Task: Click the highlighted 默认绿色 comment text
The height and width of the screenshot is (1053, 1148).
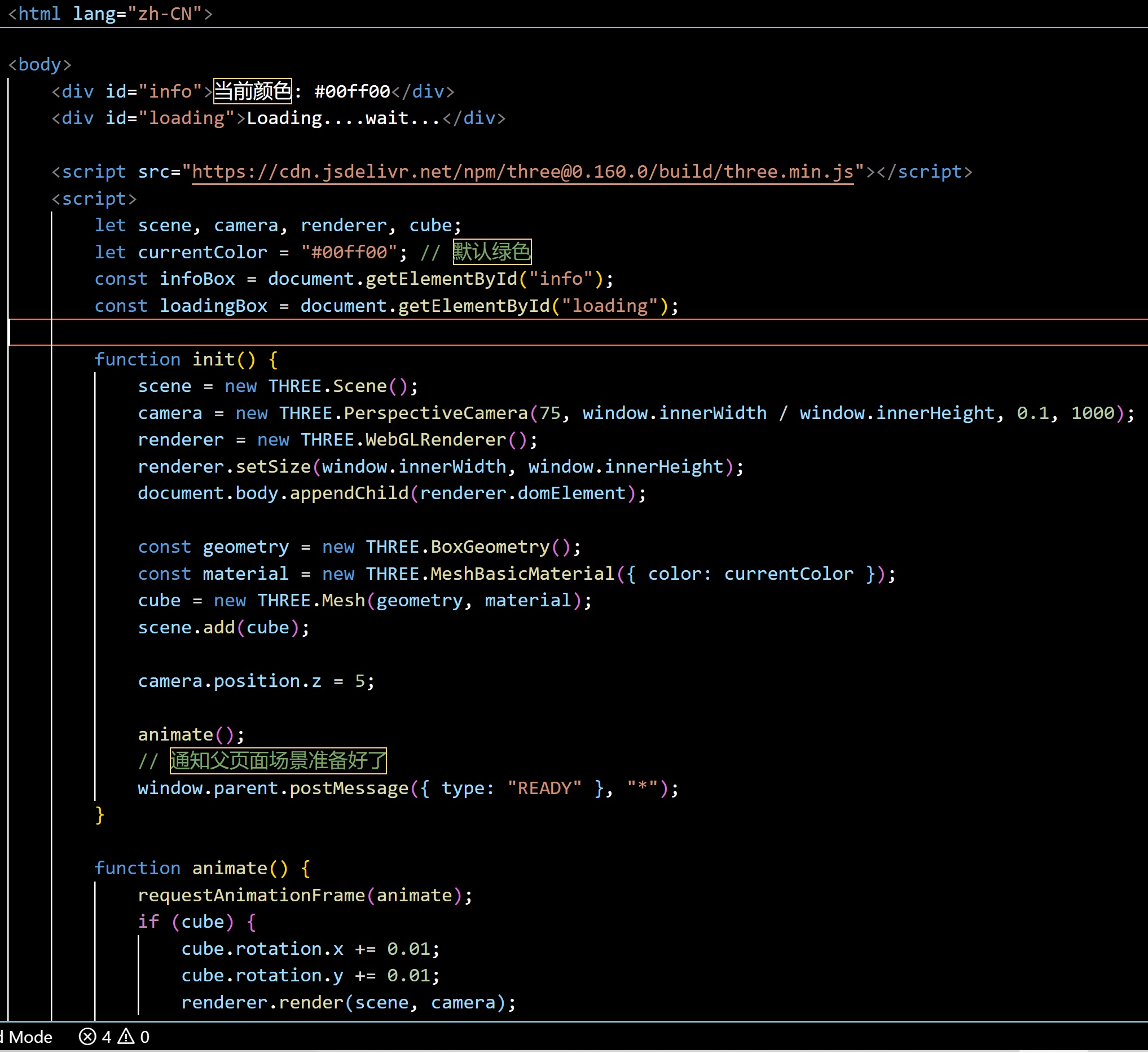Action: coord(491,252)
